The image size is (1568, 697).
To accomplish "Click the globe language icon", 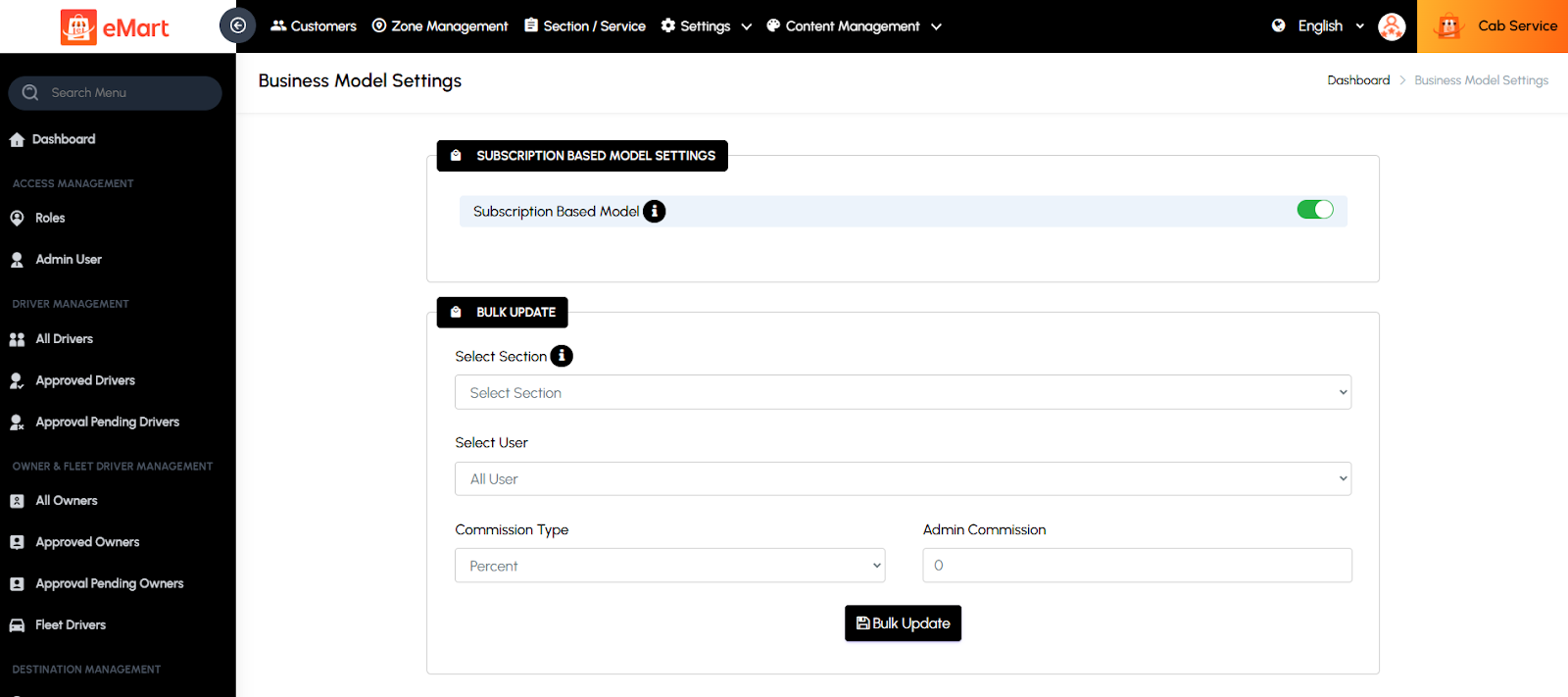I will click(x=1278, y=25).
